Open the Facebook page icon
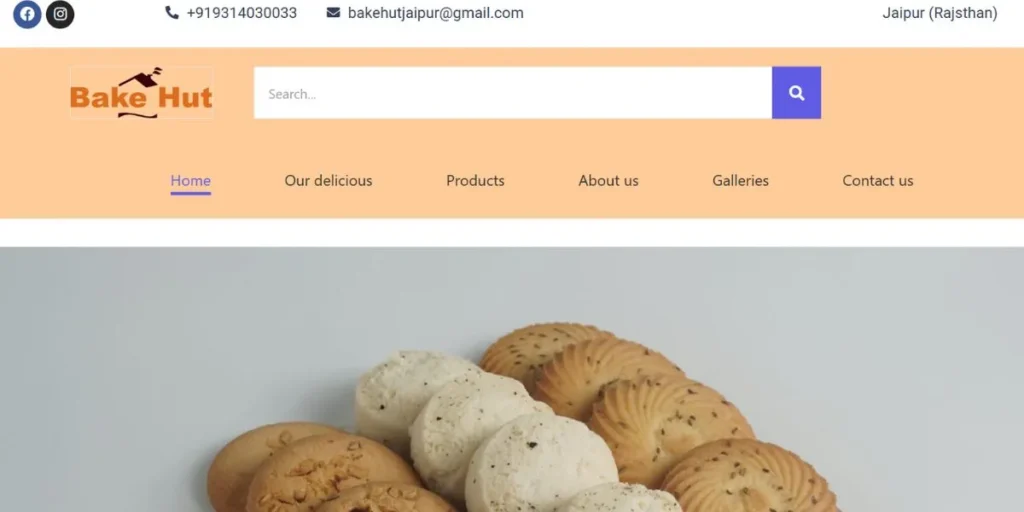1024x512 pixels. [27, 14]
